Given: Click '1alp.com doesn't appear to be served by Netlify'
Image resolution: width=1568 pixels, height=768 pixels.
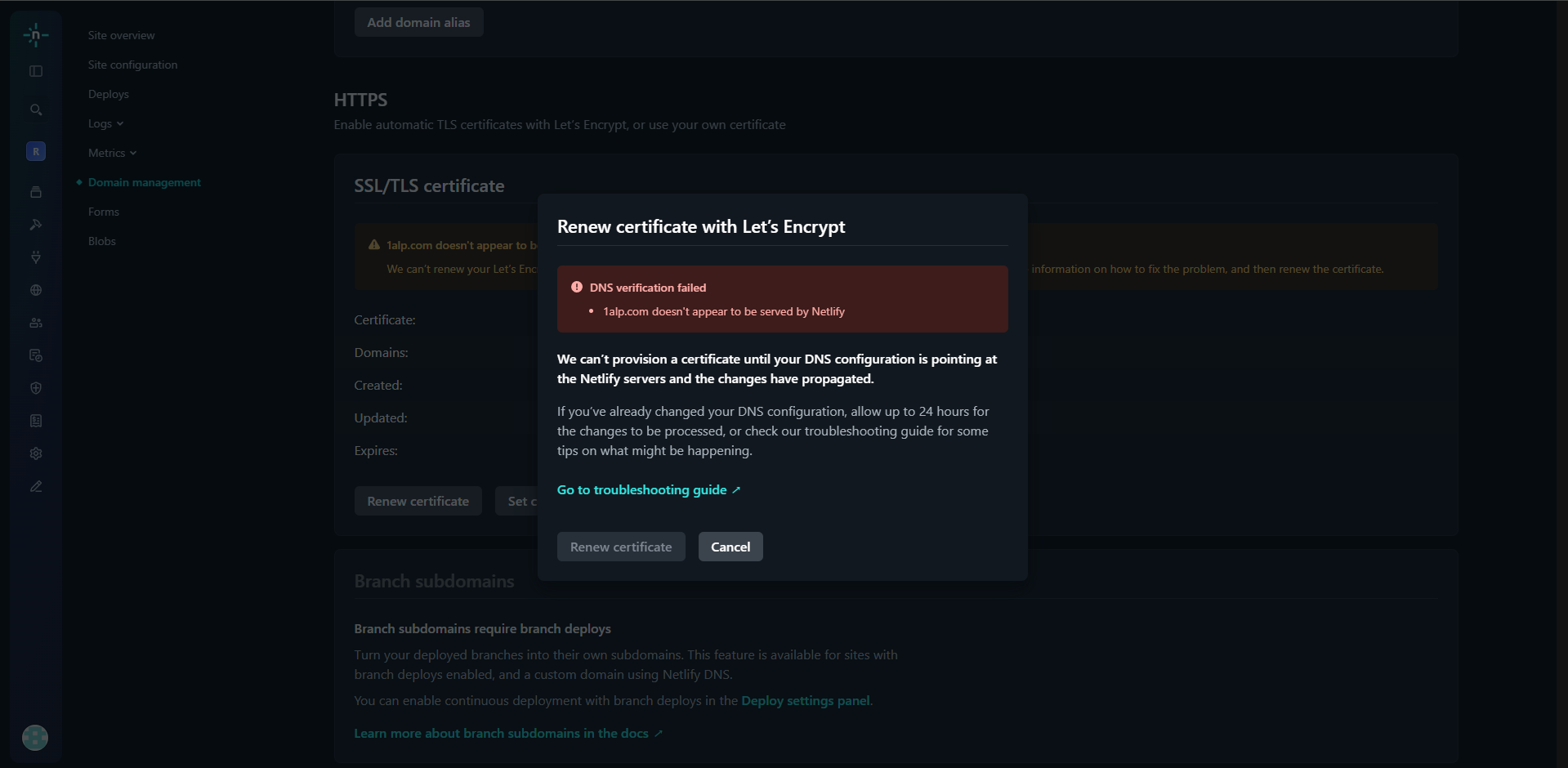Looking at the screenshot, I should [724, 311].
